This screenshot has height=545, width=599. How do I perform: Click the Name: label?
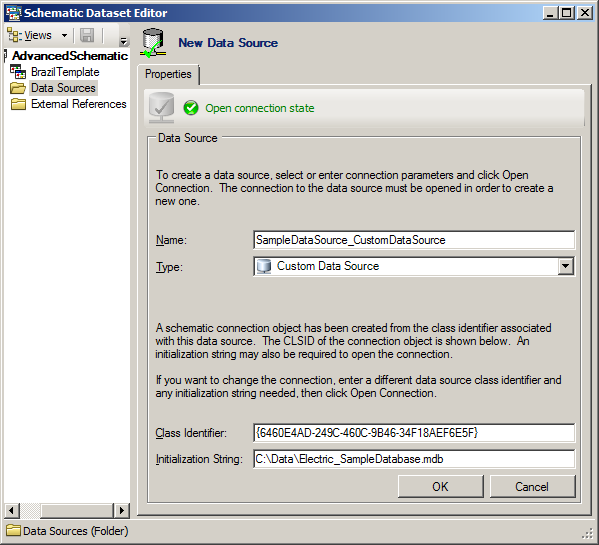tap(171, 240)
